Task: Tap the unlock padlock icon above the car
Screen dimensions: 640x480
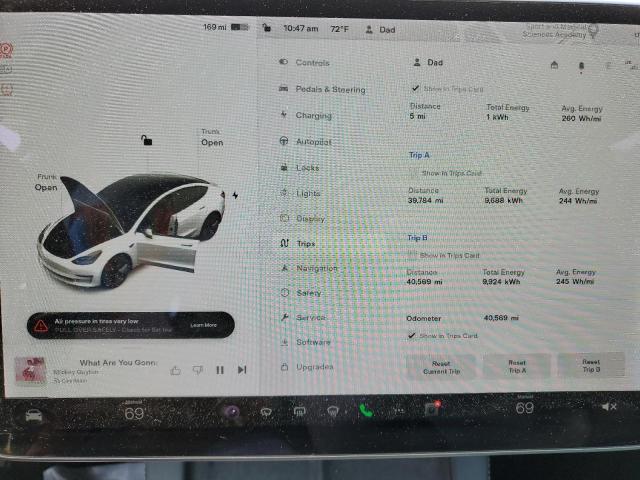Action: click(147, 140)
